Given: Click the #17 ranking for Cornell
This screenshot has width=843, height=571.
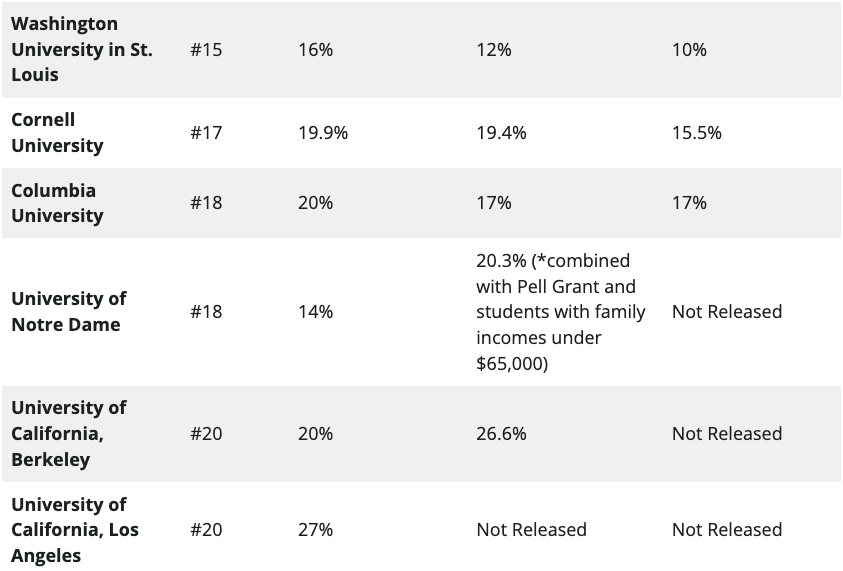Looking at the screenshot, I should pos(206,132).
